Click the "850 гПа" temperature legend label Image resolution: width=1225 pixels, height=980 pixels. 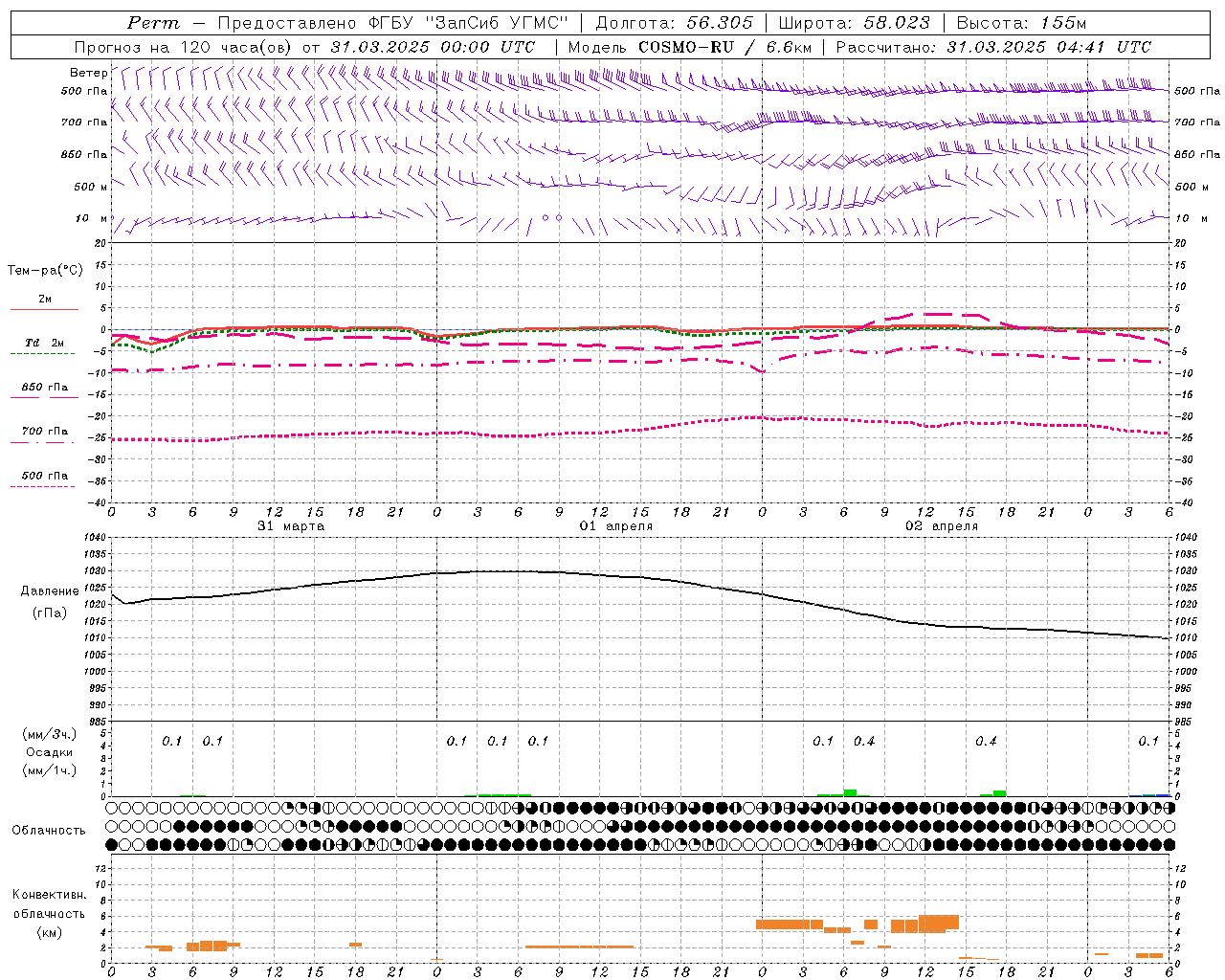coord(45,388)
